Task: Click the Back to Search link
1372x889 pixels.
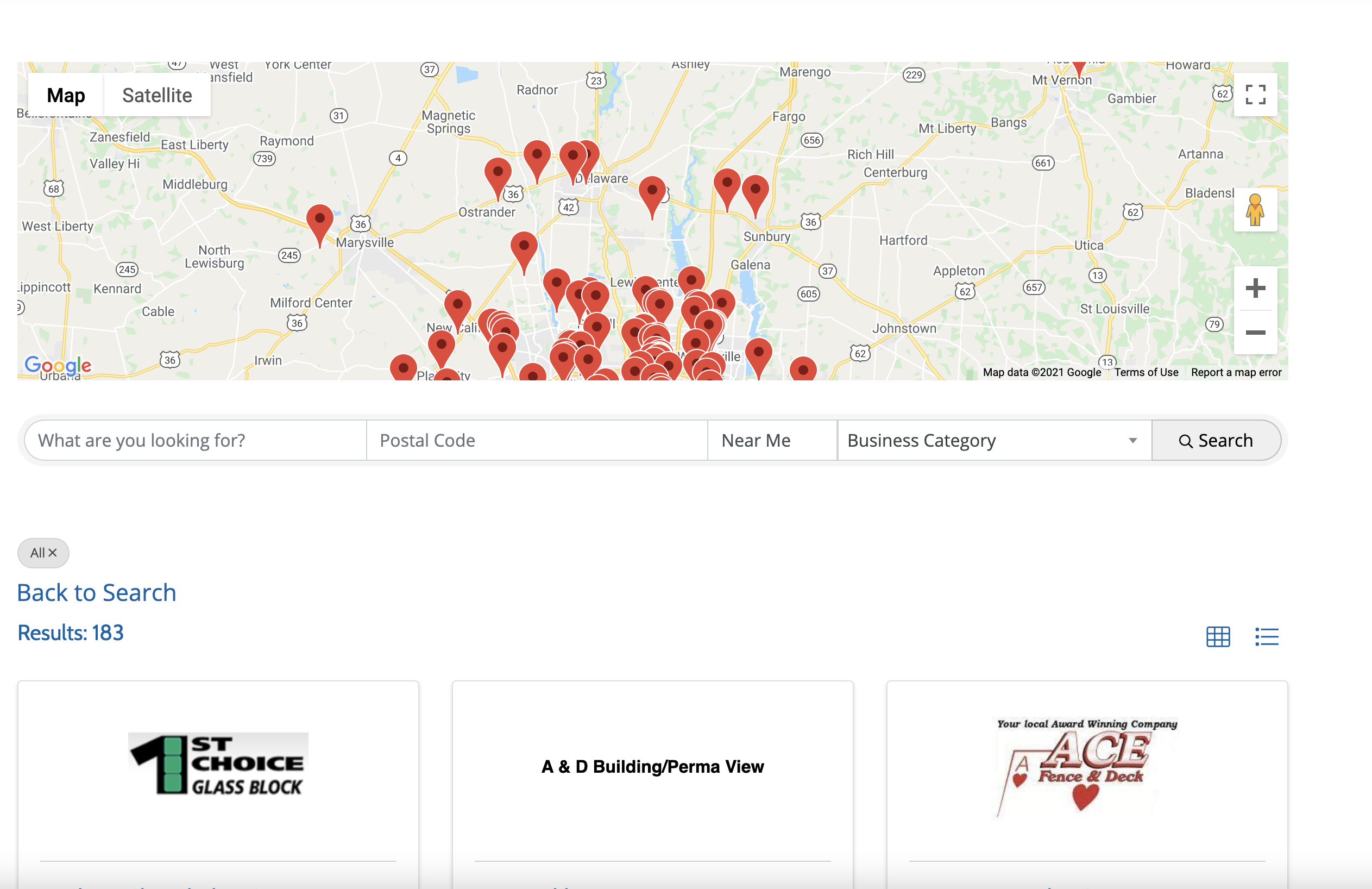Action: pos(97,592)
